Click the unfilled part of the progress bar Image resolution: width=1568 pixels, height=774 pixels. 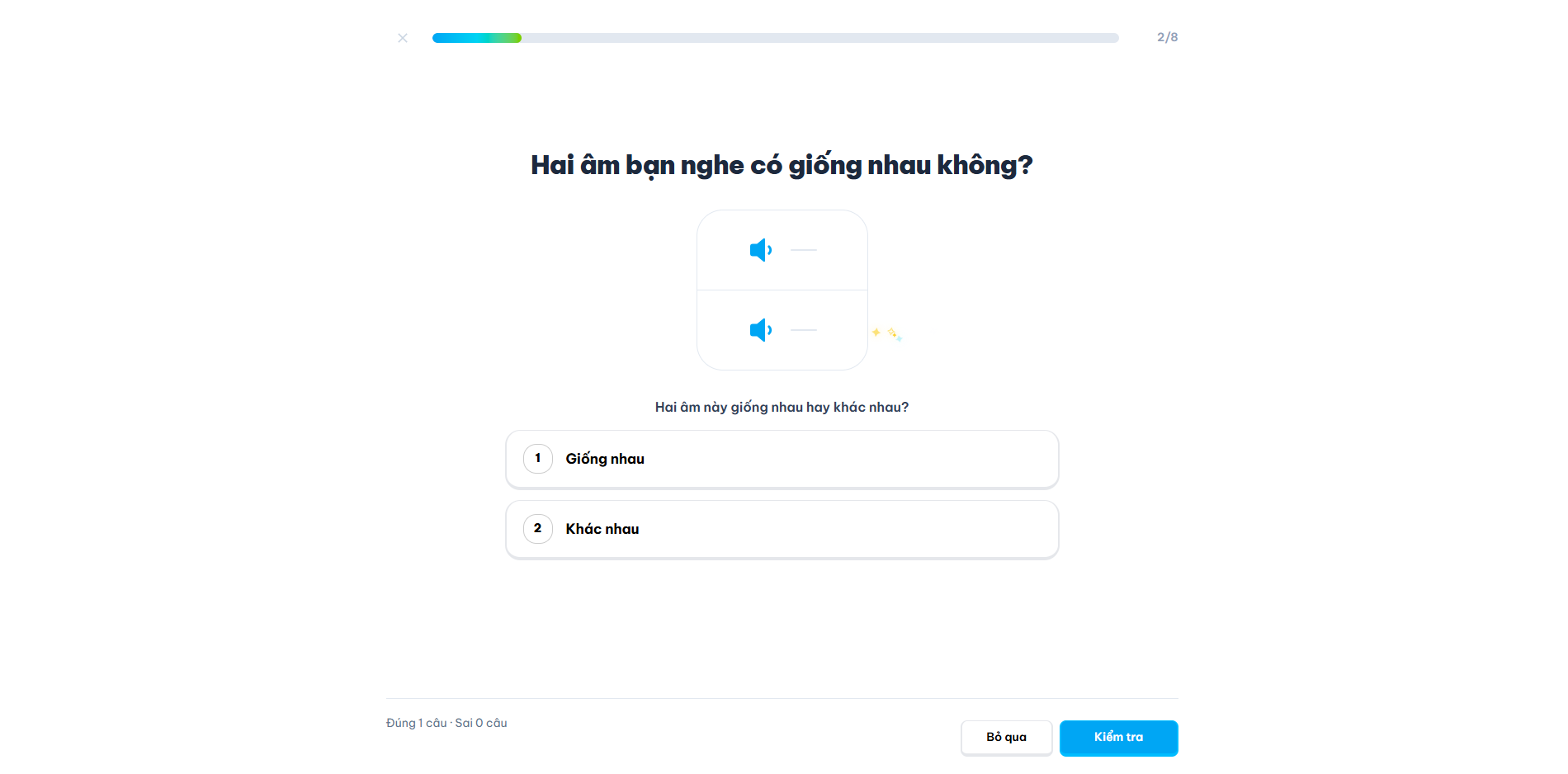pos(817,38)
